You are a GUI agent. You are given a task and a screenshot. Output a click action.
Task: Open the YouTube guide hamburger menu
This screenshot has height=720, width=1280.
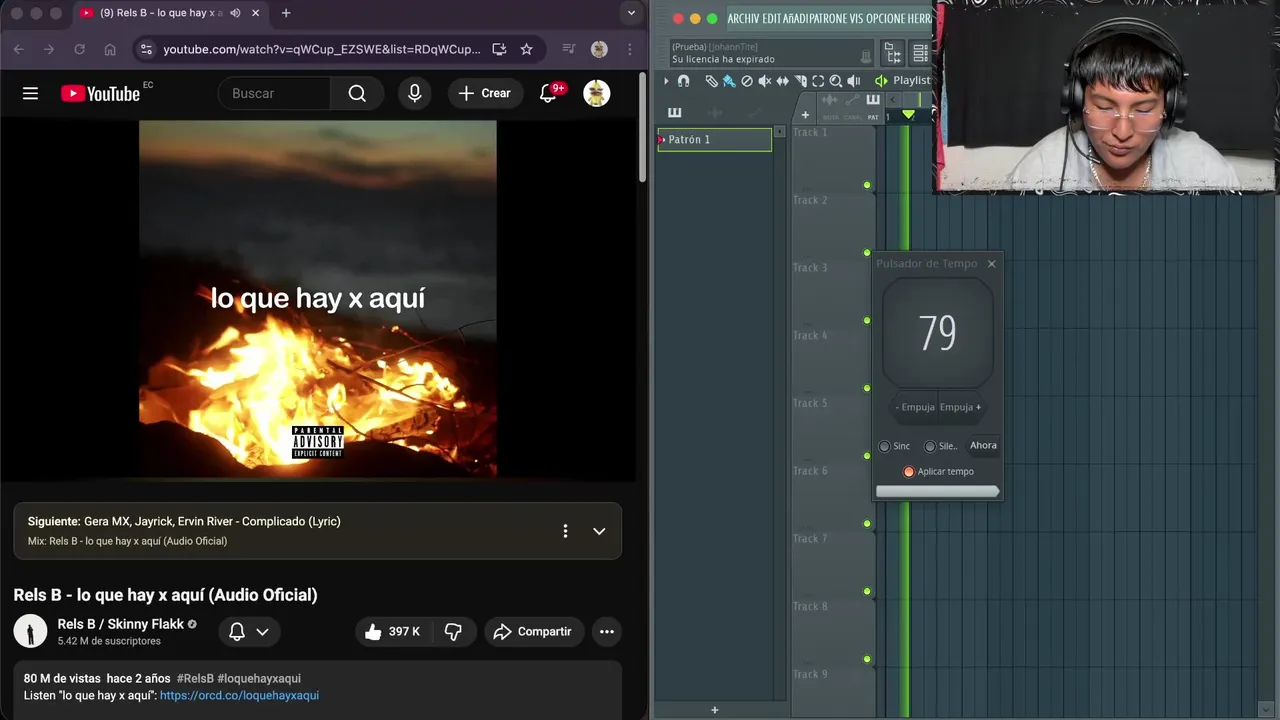[30, 93]
